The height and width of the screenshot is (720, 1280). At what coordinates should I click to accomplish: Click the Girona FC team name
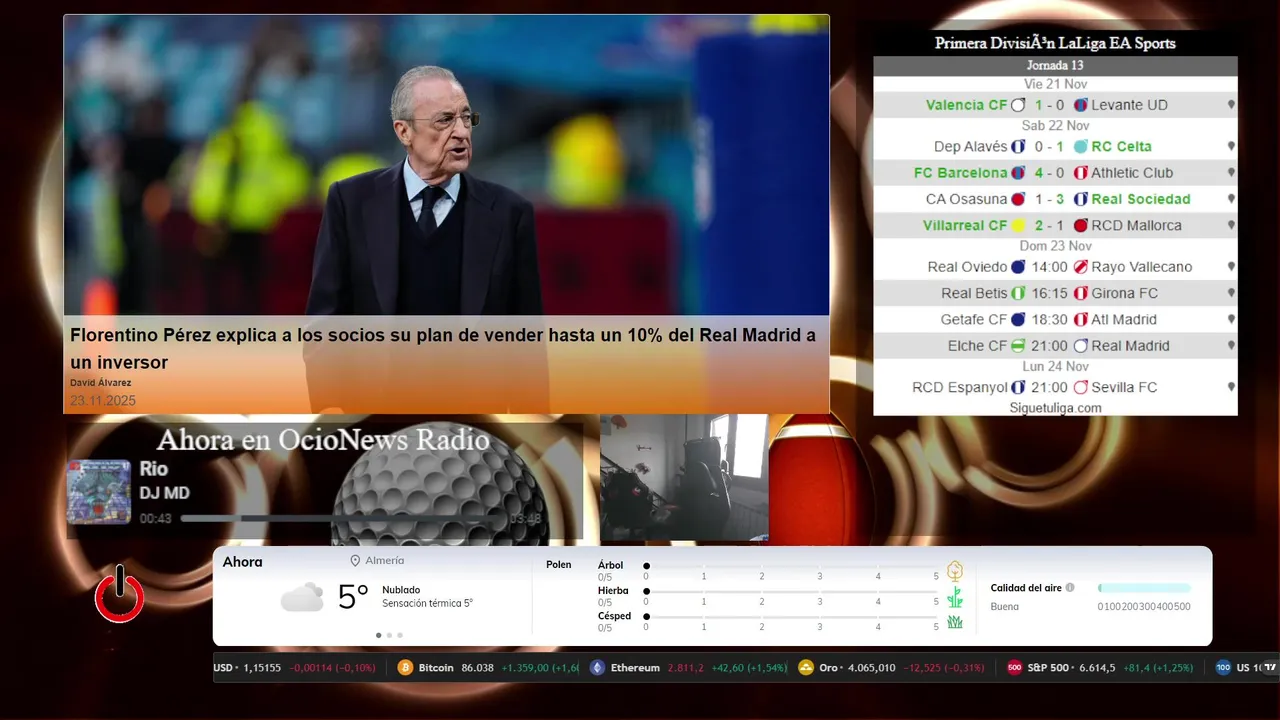pos(1125,293)
